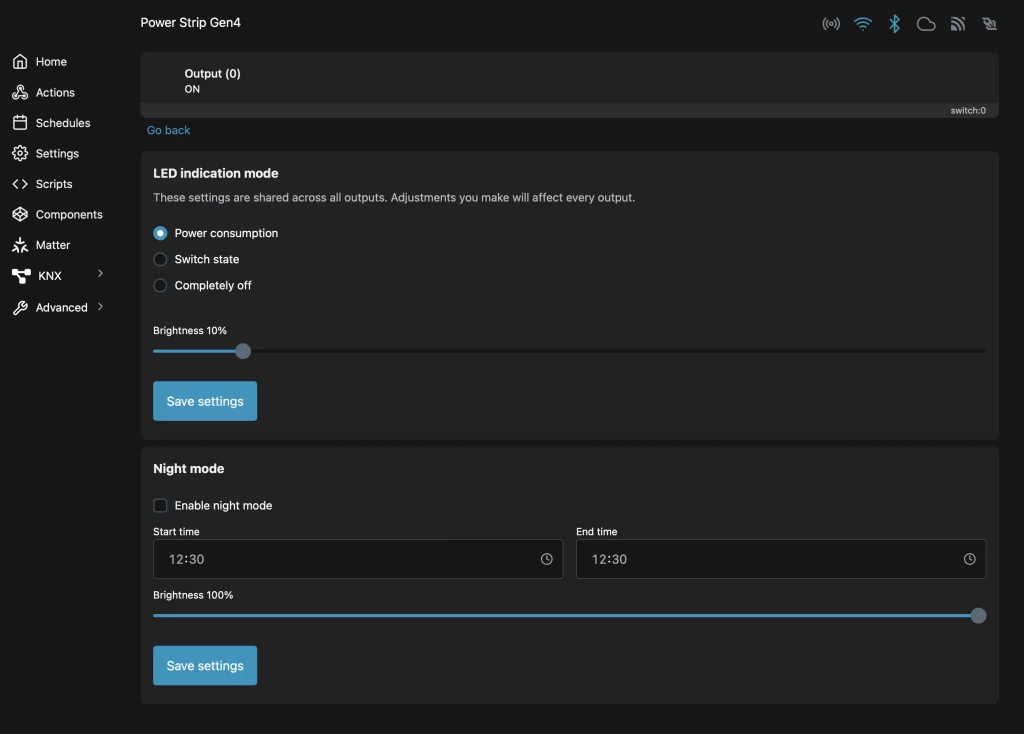Click the night mode brightness slider handle
The width and height of the screenshot is (1024, 734).
(978, 616)
